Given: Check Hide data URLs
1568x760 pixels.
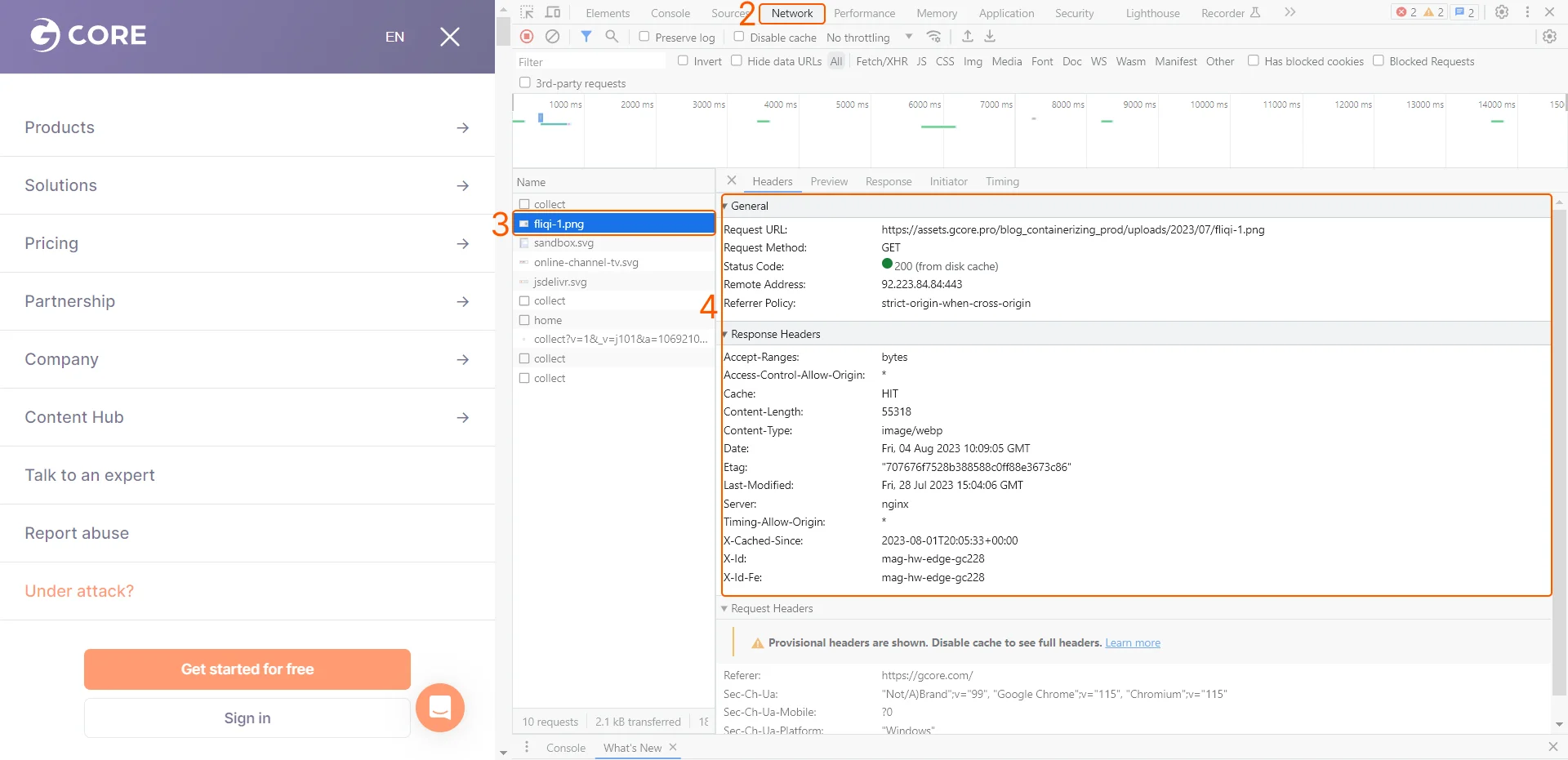Looking at the screenshot, I should (737, 60).
